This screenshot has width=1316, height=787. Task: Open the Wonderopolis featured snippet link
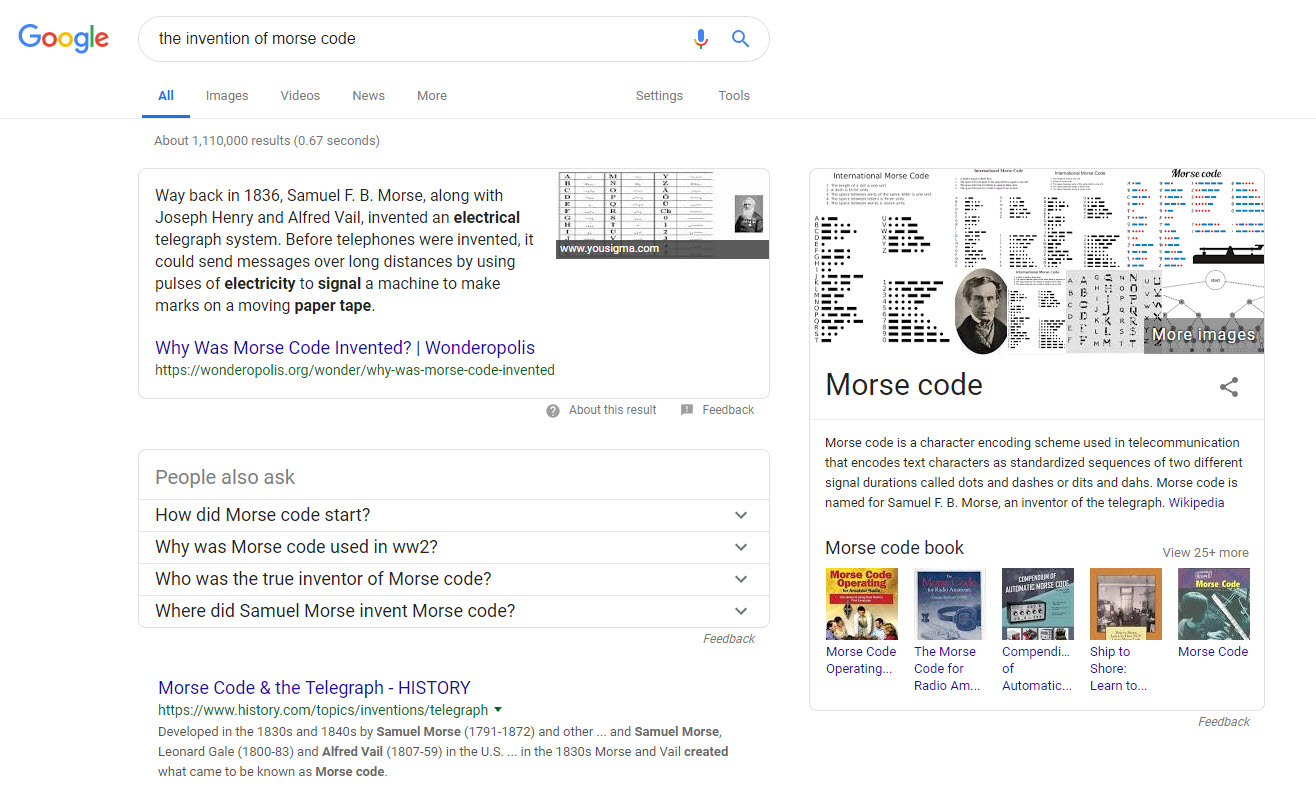coord(345,348)
